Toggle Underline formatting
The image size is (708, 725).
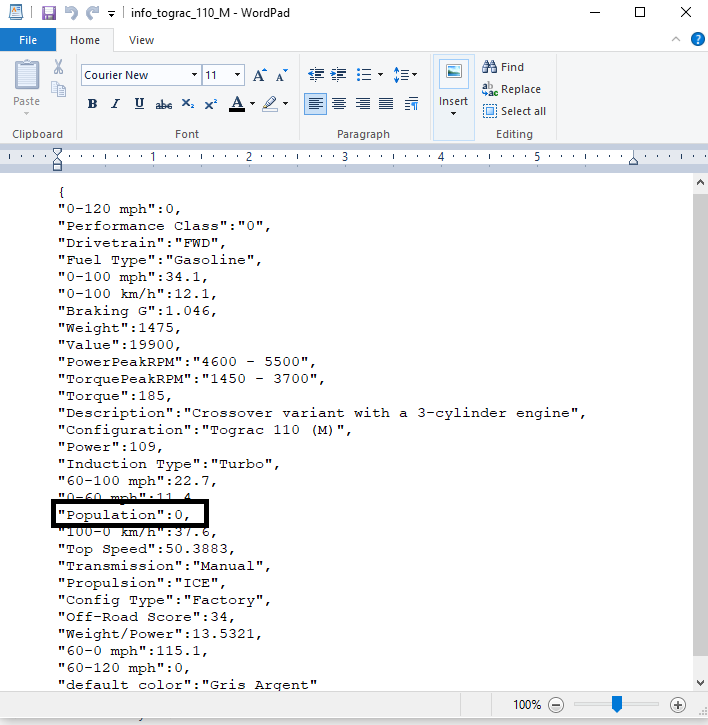139,104
